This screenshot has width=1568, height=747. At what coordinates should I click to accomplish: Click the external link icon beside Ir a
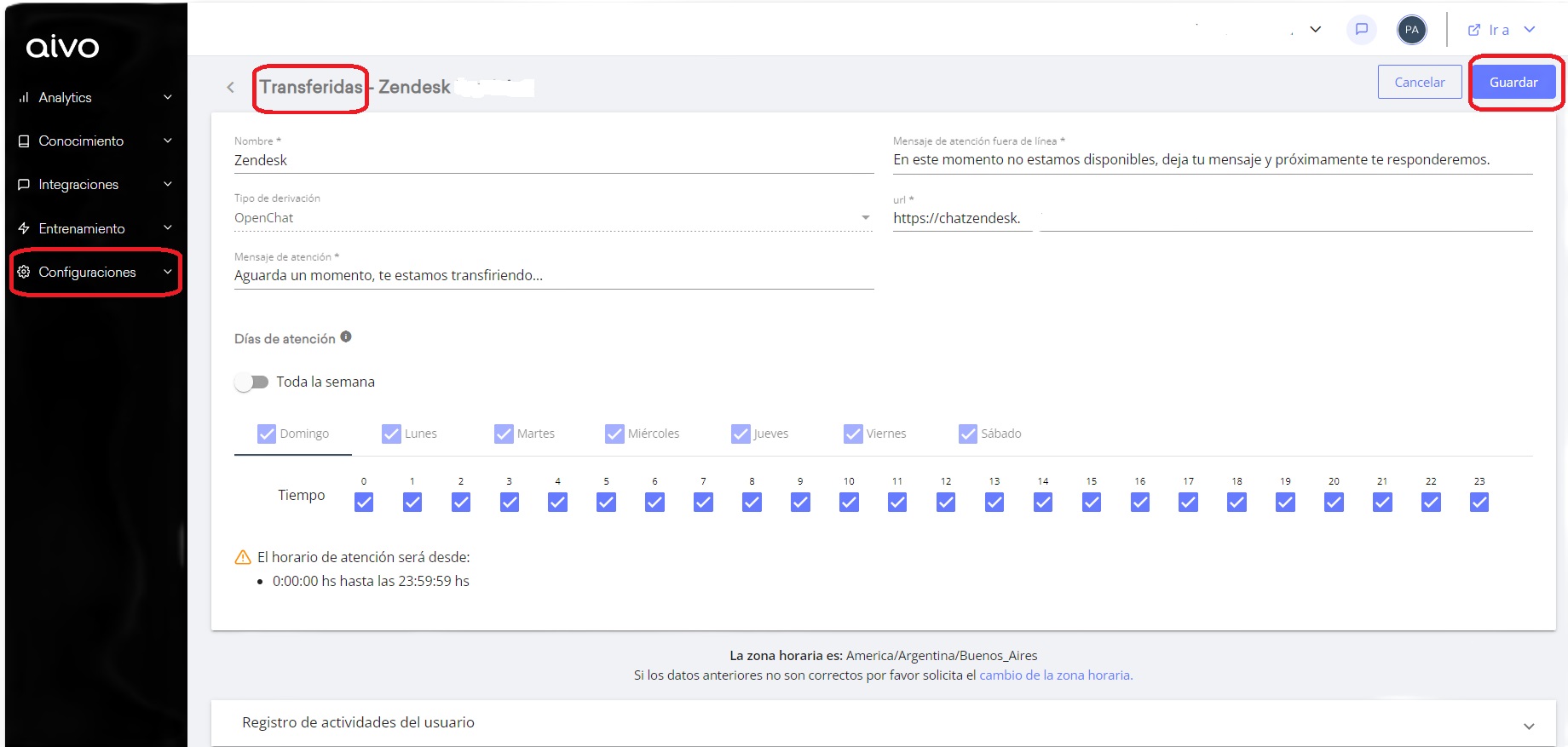click(x=1473, y=30)
